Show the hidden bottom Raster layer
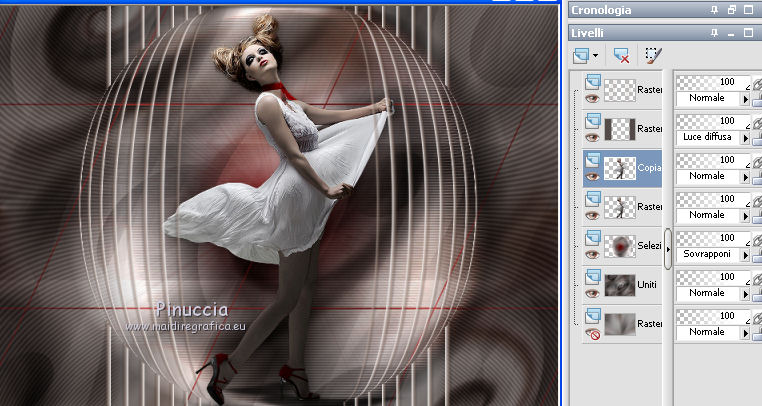The width and height of the screenshot is (762, 406). tap(591, 331)
